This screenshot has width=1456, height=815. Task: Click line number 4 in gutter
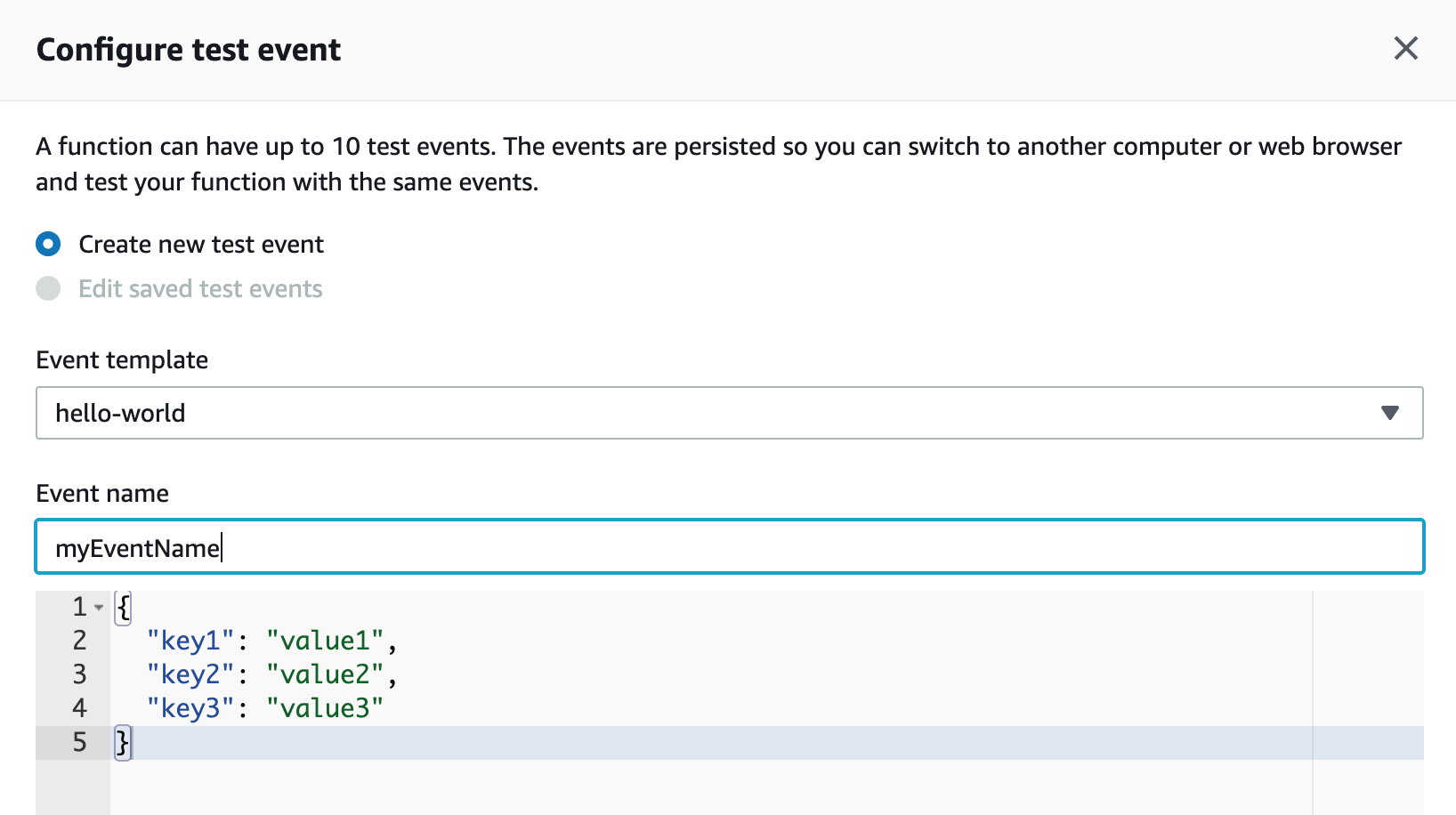coord(79,708)
